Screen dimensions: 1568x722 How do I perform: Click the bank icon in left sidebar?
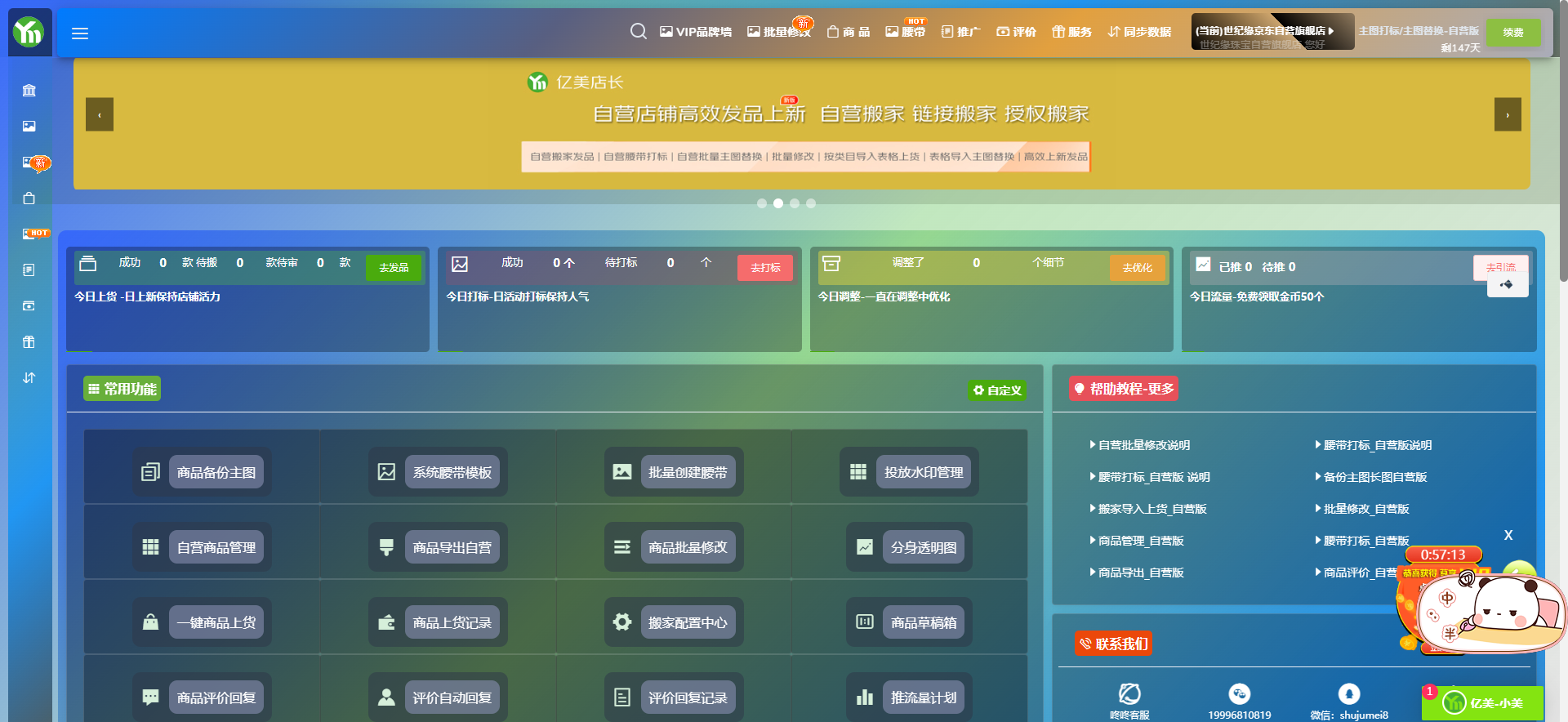[x=29, y=91]
